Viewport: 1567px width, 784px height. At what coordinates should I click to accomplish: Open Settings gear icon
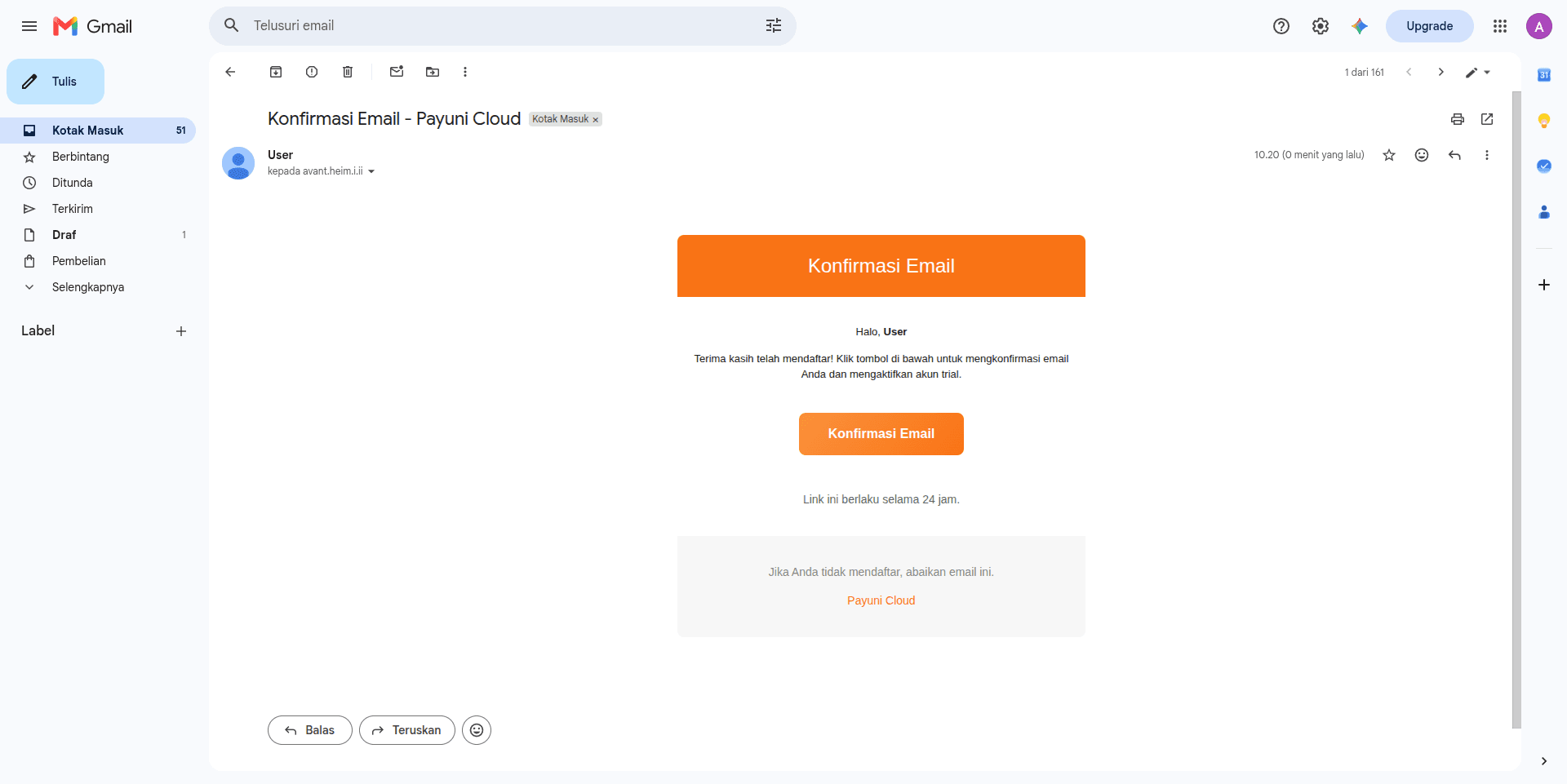[x=1321, y=26]
